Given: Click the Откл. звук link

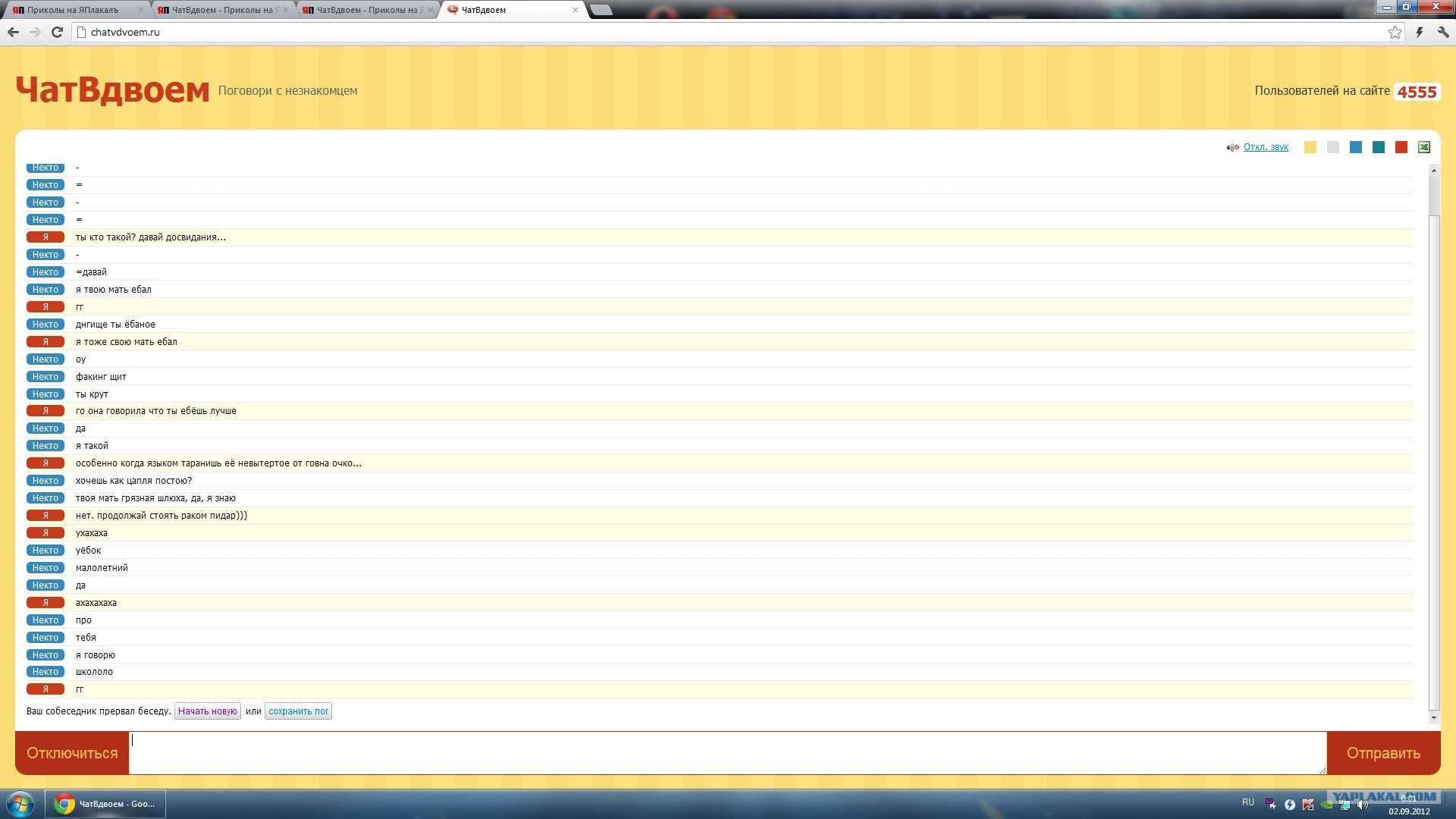Looking at the screenshot, I should (x=1266, y=147).
